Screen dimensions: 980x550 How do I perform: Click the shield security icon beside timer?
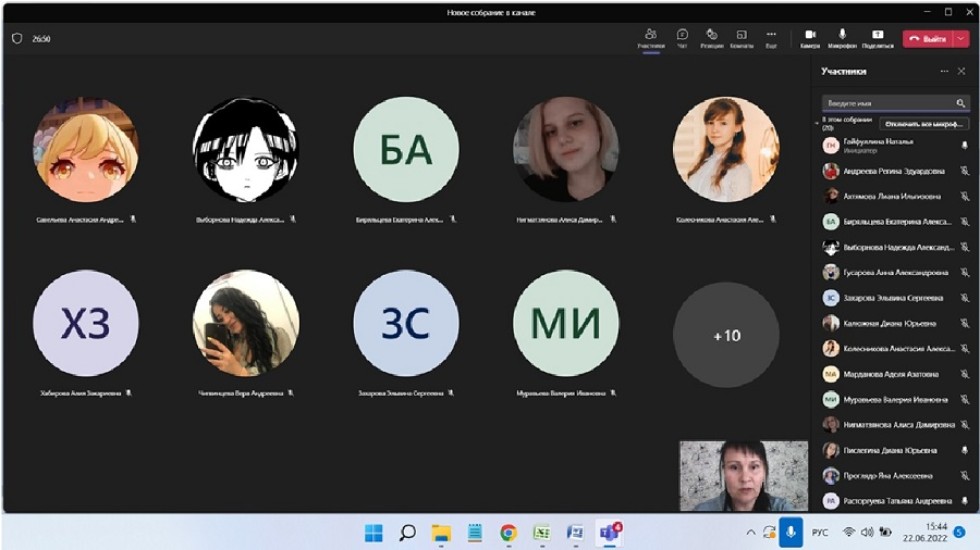(x=17, y=39)
